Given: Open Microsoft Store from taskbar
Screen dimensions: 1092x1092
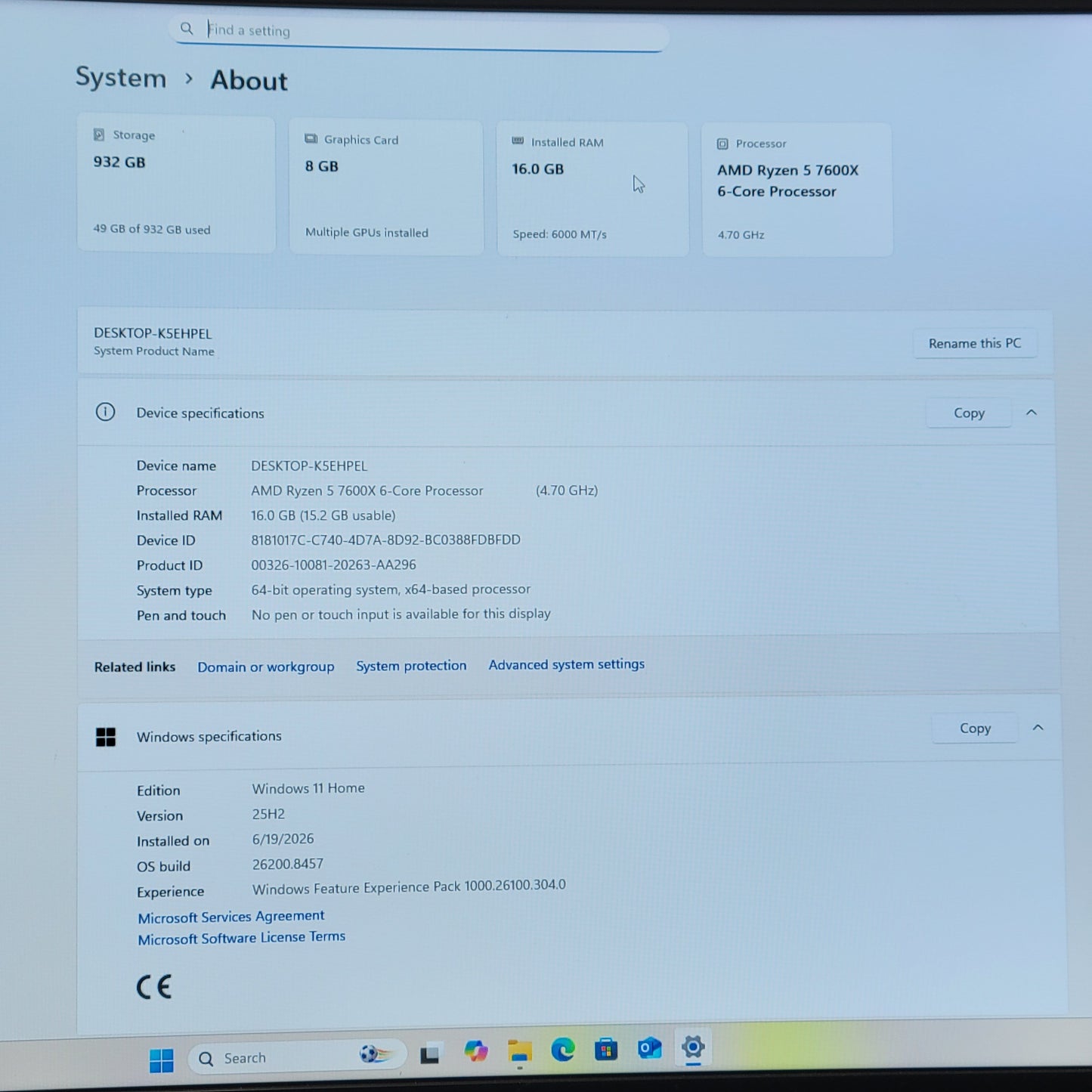Looking at the screenshot, I should (x=606, y=1049).
